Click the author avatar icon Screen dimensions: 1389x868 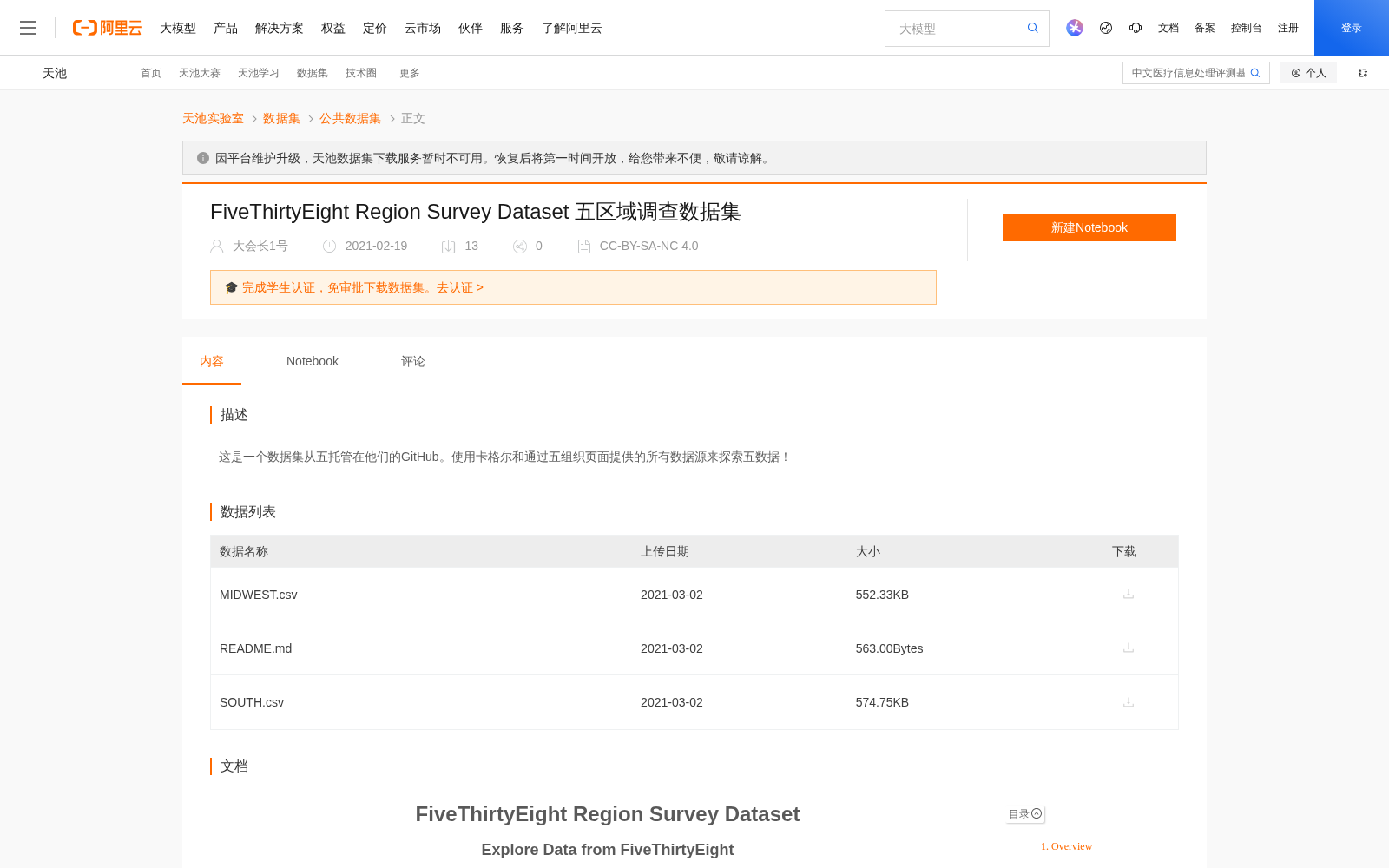(x=217, y=247)
